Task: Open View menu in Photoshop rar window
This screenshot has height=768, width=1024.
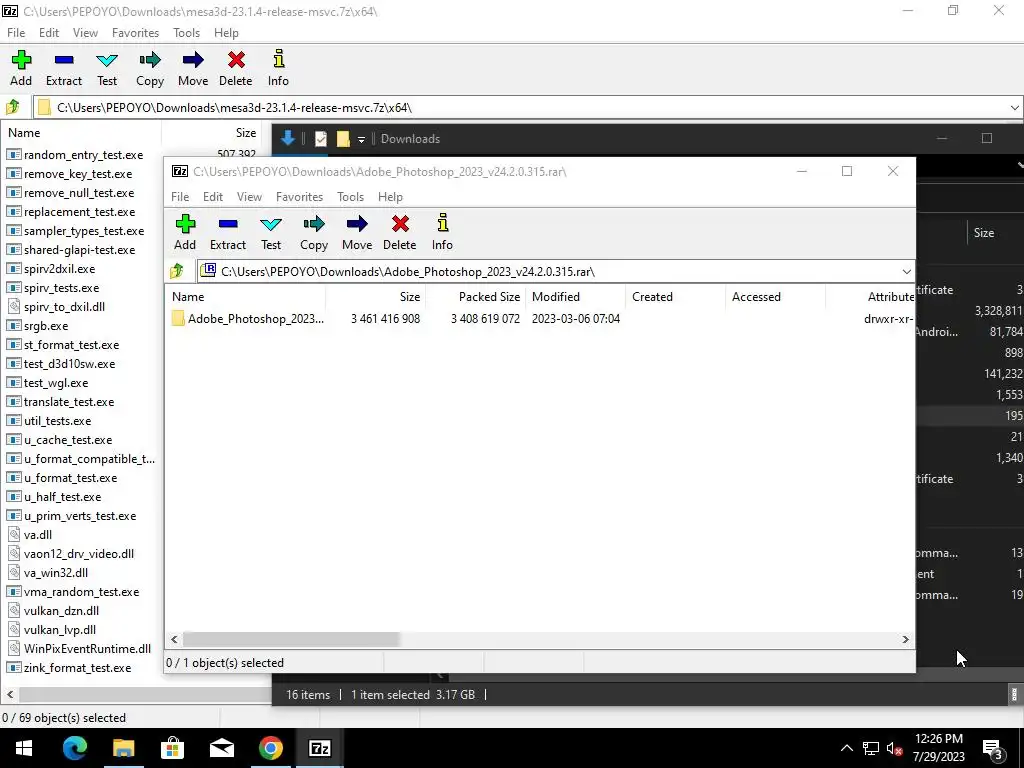Action: [249, 197]
